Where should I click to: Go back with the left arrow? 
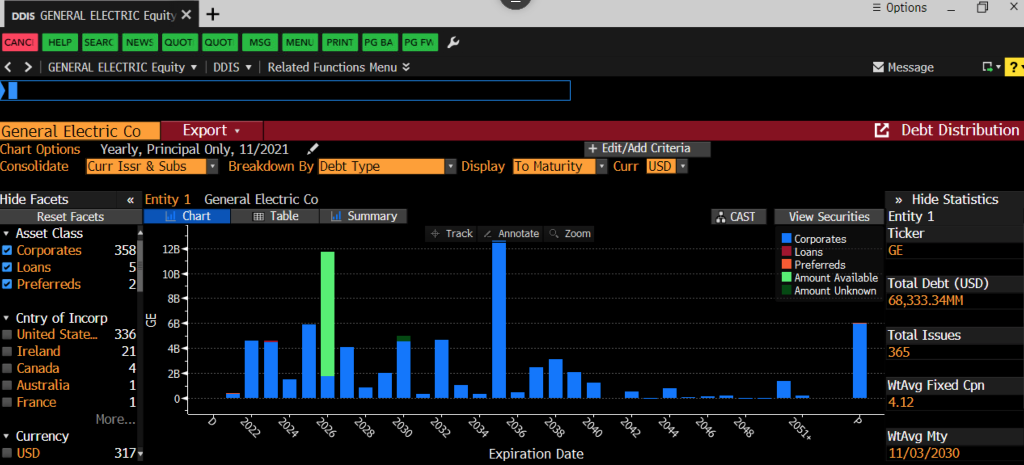(x=8, y=67)
